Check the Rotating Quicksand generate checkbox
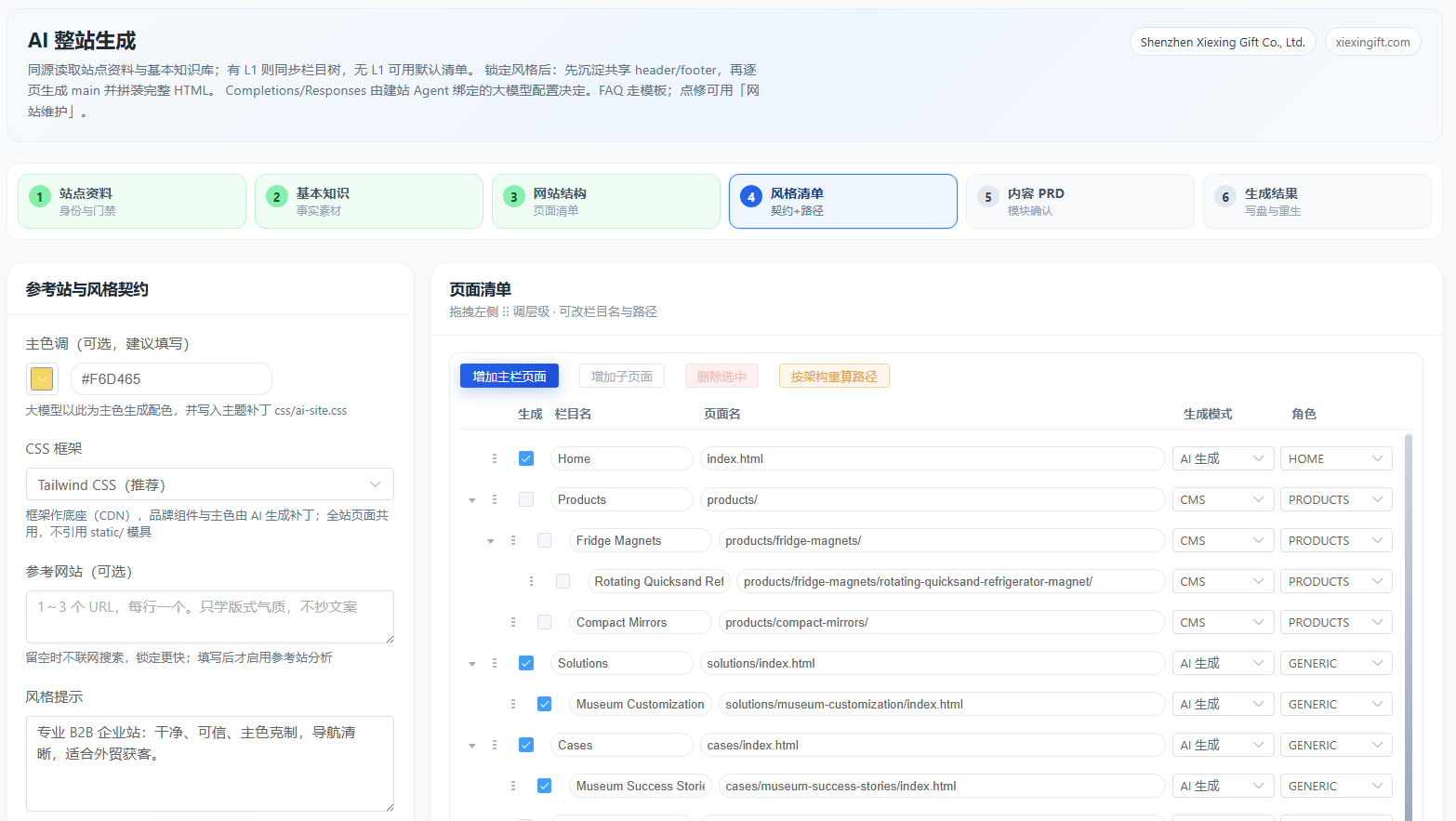Image resolution: width=1456 pixels, height=821 pixels. tap(563, 581)
